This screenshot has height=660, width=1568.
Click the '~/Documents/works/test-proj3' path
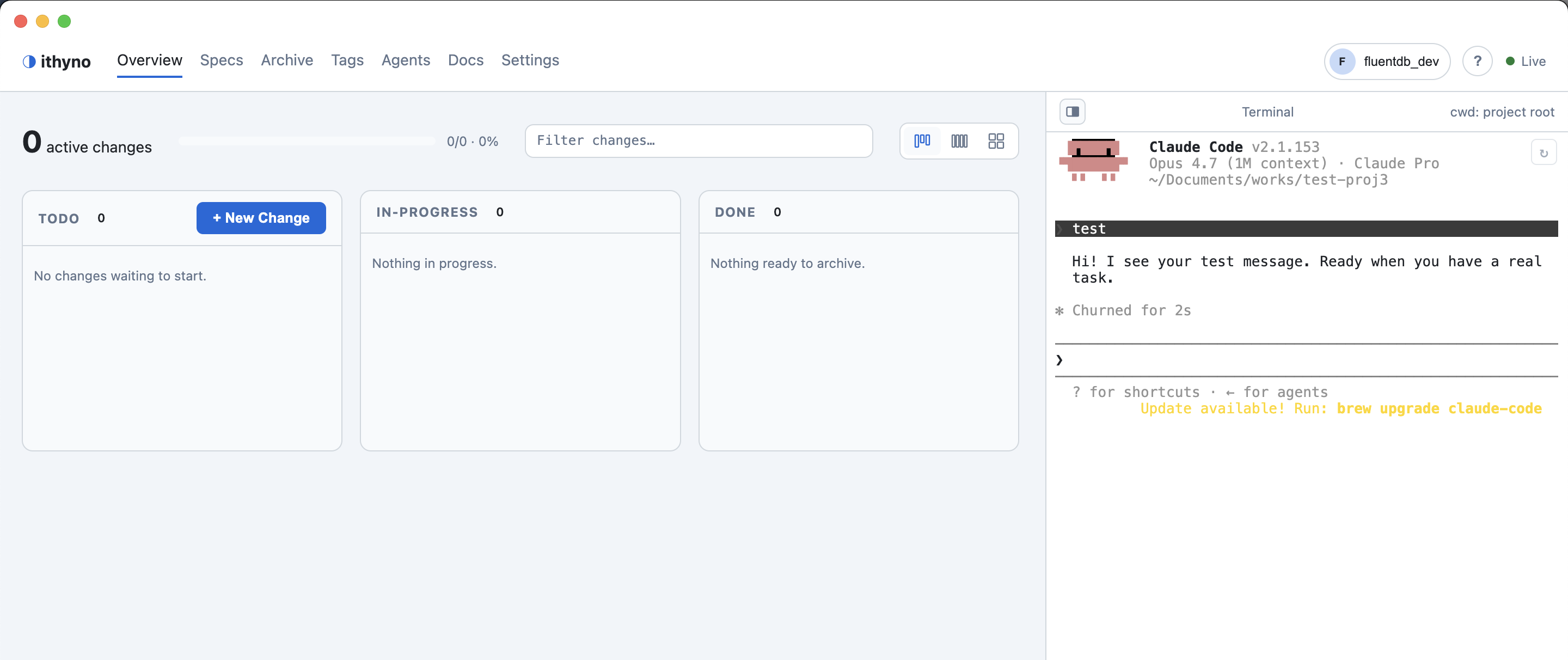click(x=1269, y=180)
